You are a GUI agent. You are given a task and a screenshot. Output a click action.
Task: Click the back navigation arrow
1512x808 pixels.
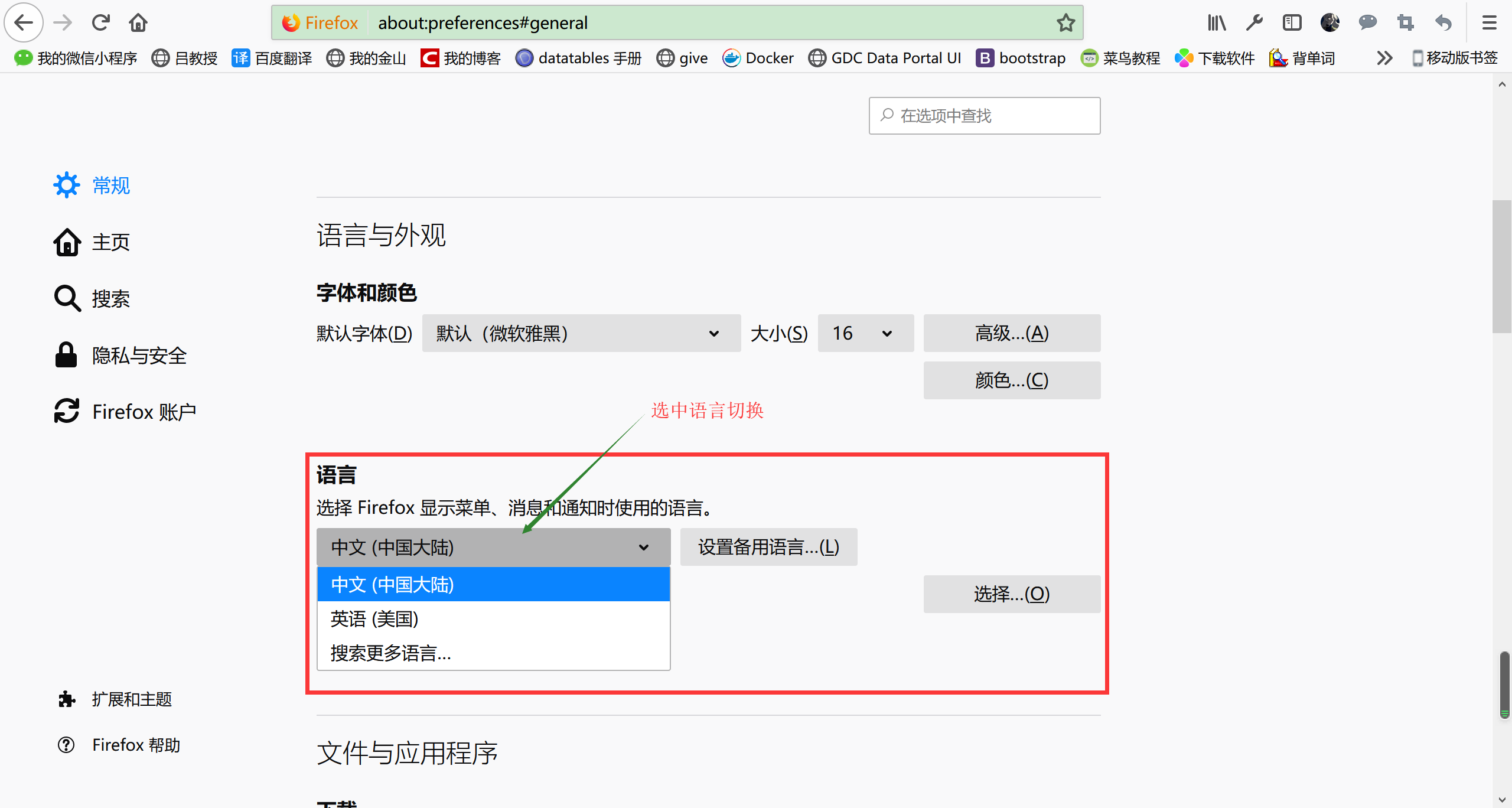[x=24, y=22]
